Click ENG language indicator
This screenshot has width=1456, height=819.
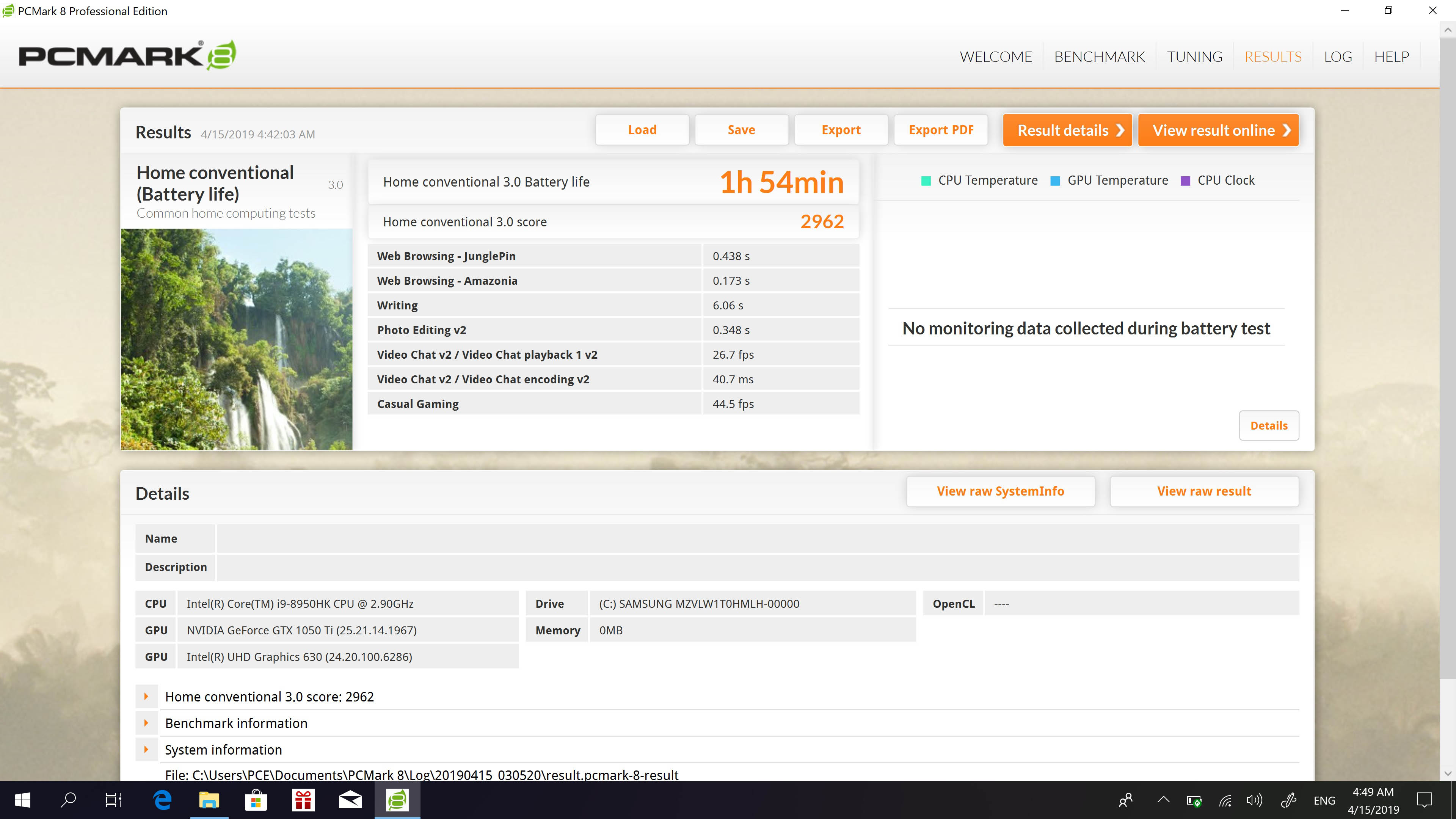pos(1324,800)
